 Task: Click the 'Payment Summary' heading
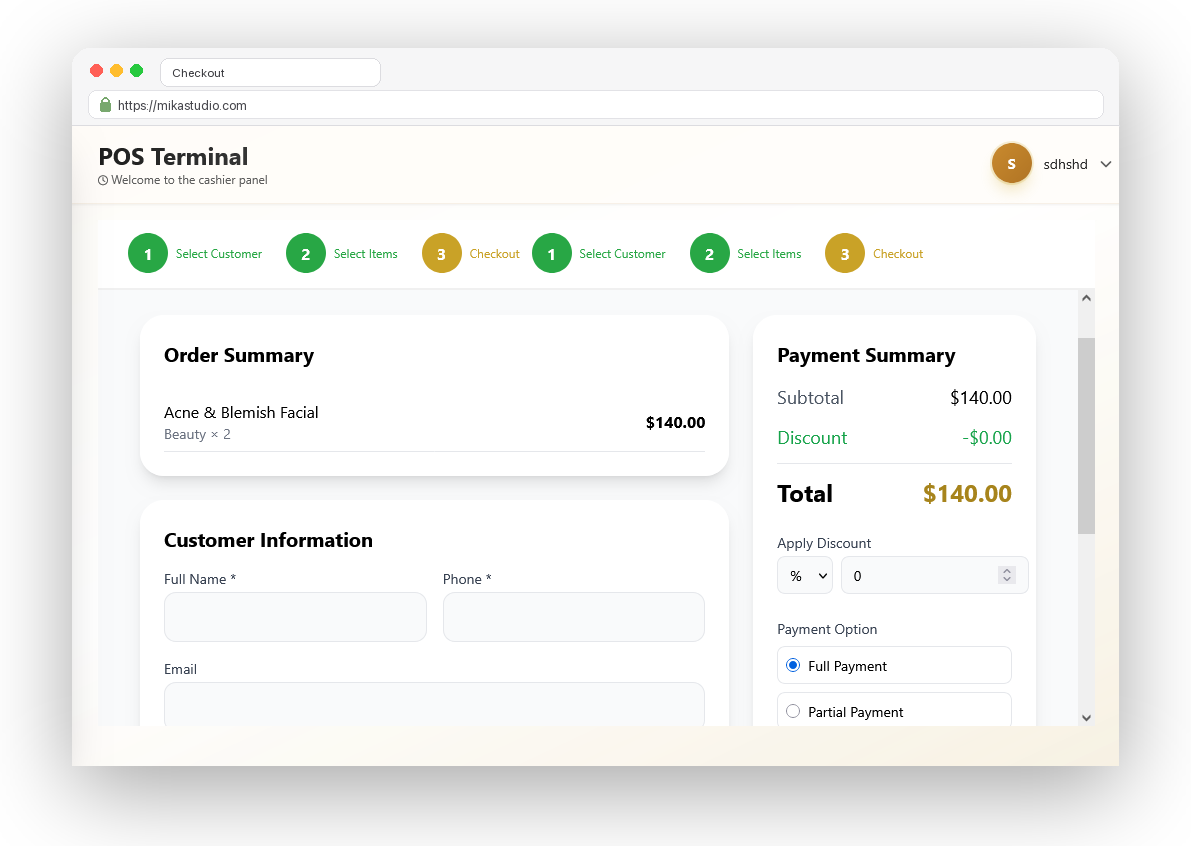tap(866, 355)
